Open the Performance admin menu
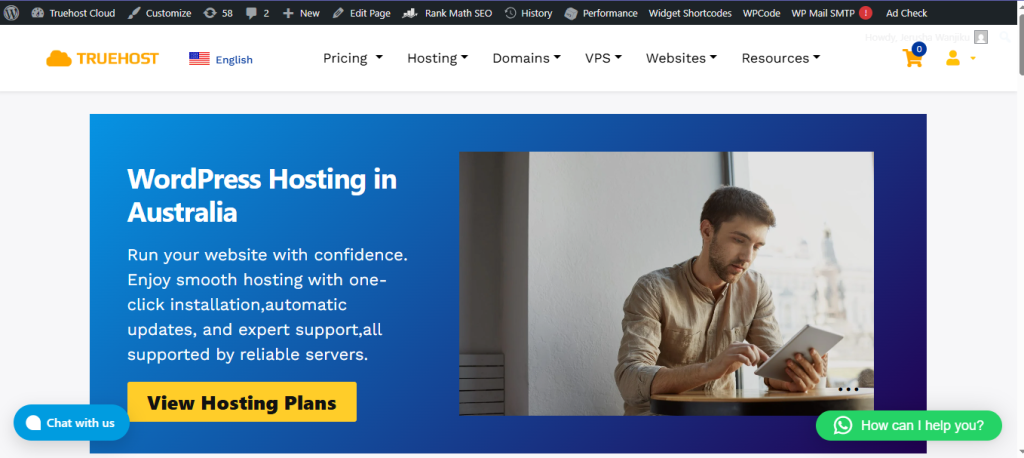Screen dimensions: 1024x458 tap(601, 12)
